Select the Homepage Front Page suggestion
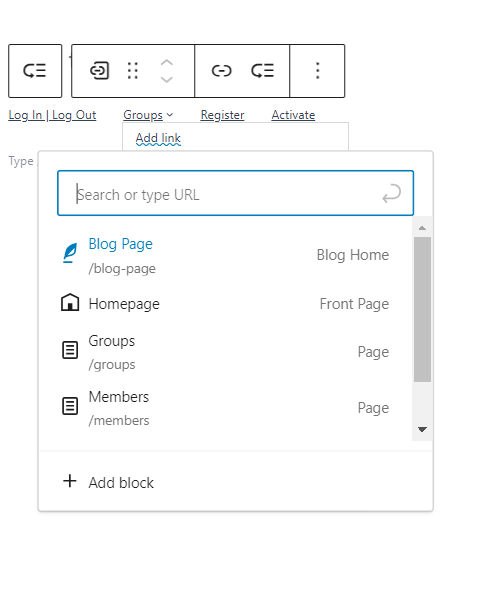498x591 pixels. point(225,304)
